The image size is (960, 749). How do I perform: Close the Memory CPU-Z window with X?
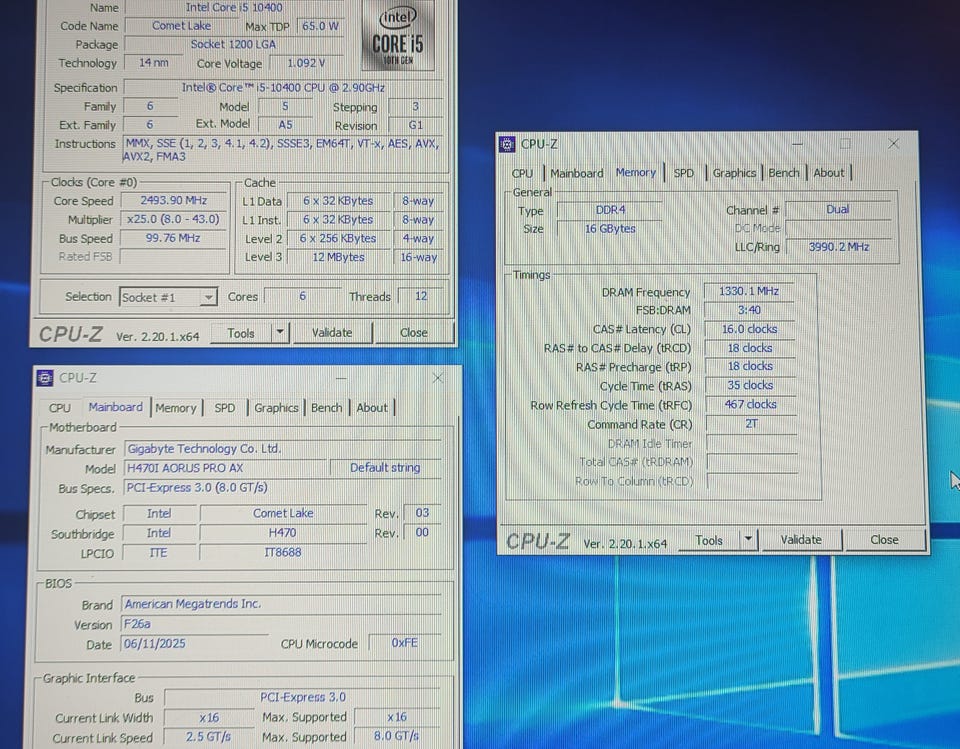[893, 144]
